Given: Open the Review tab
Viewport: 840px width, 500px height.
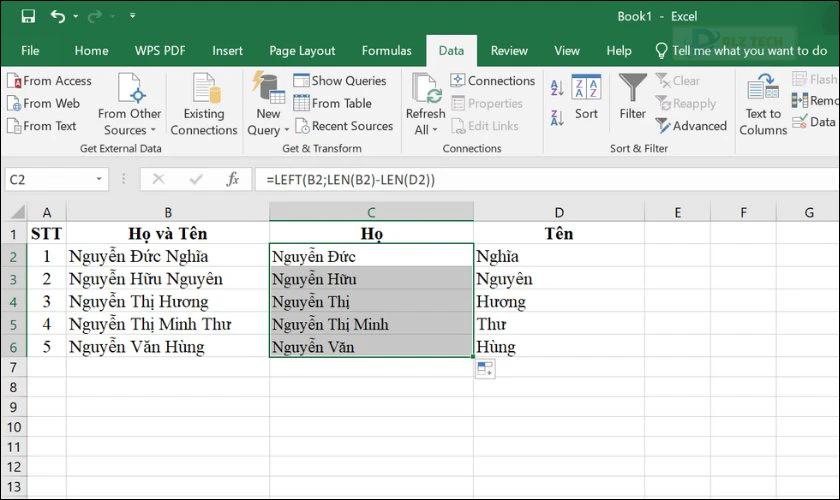Looking at the screenshot, I should 509,51.
